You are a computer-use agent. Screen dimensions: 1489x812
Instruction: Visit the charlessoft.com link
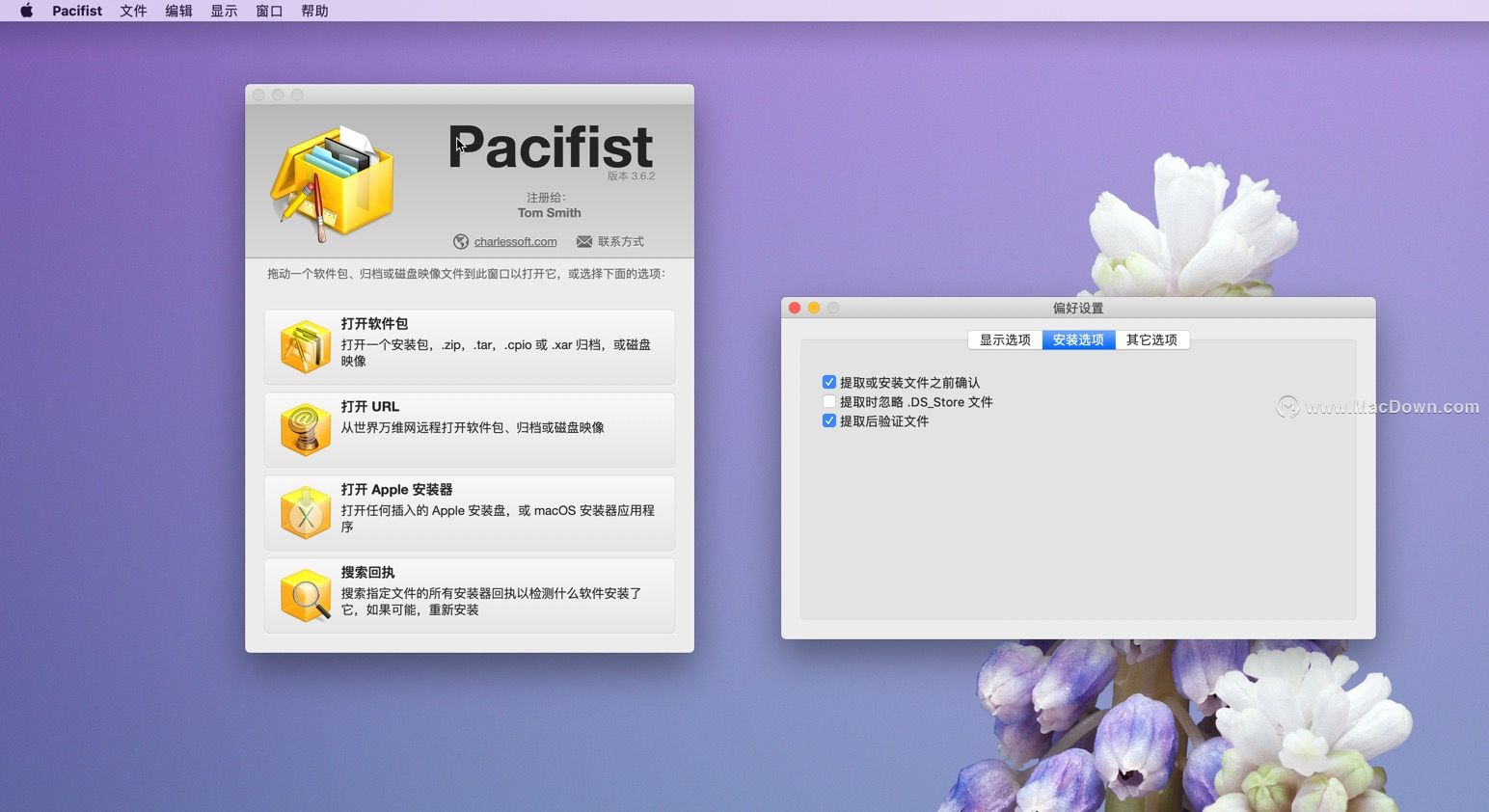pyautogui.click(x=515, y=241)
